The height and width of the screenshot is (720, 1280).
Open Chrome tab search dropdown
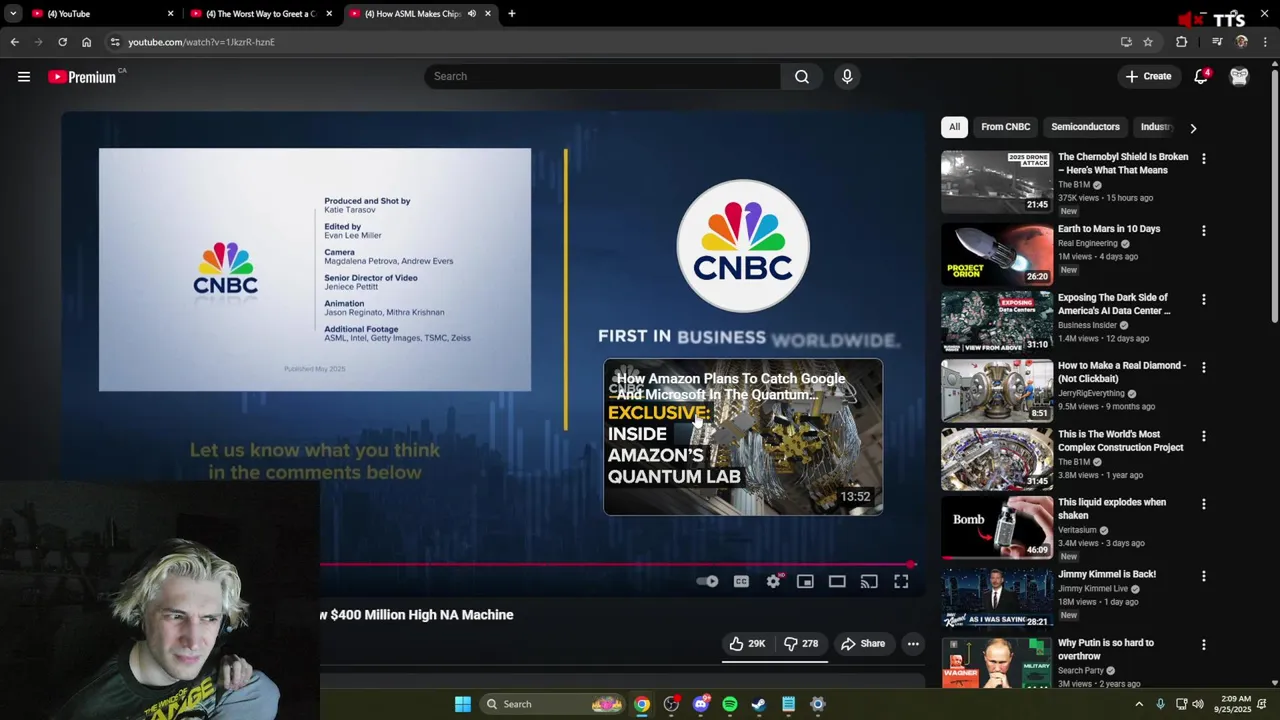(x=13, y=14)
